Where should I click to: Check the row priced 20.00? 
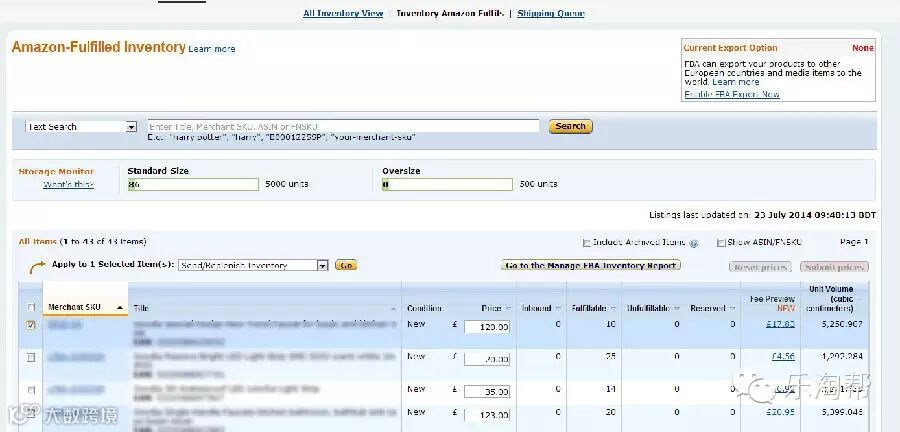tap(31, 357)
